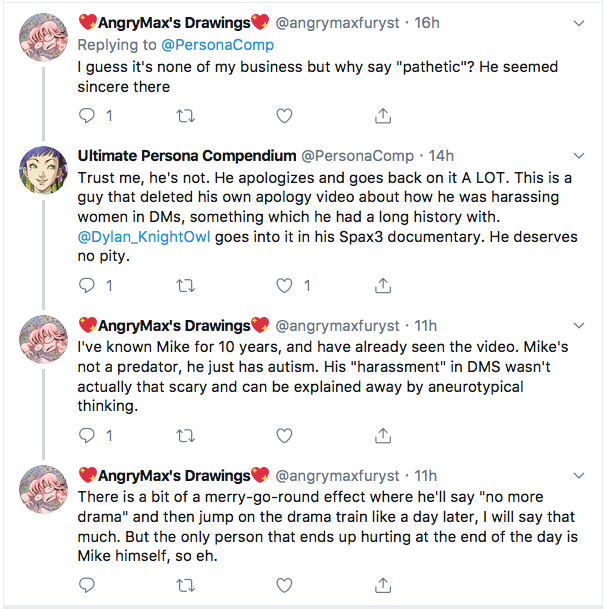Retweet the first tweet saying "He seemed sincere"
605x609 pixels.
[x=186, y=116]
